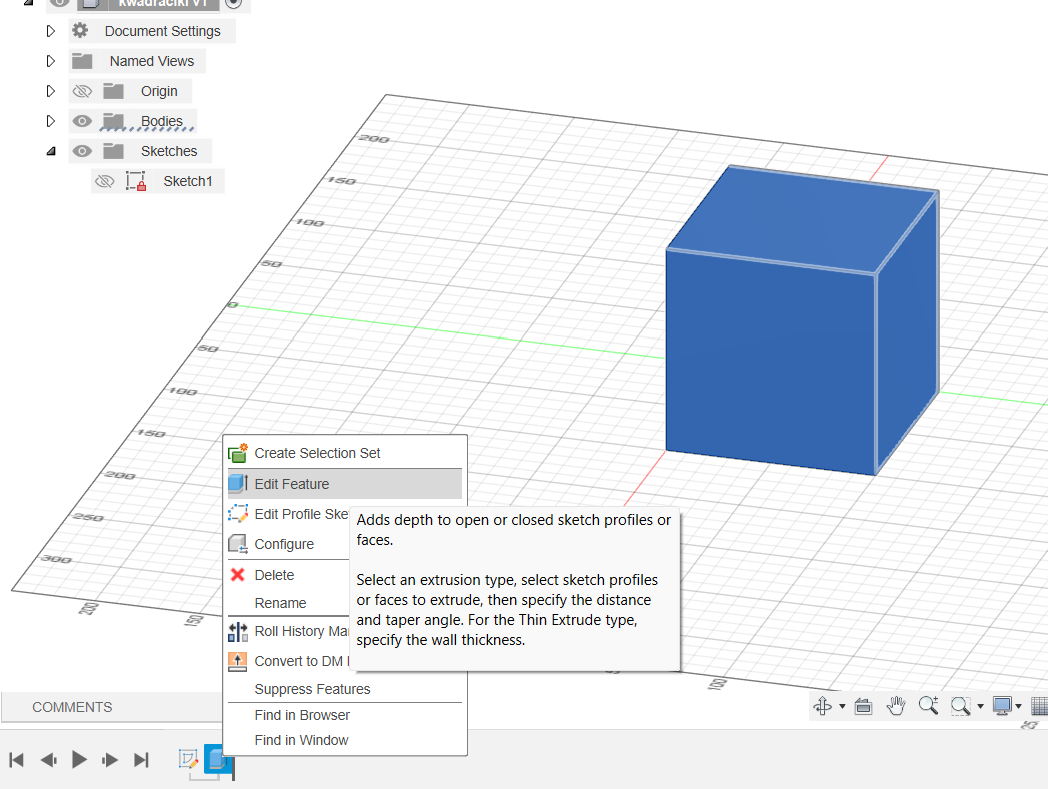Open the Zoom Window dropdown arrow
The image size is (1048, 789).
[x=980, y=706]
